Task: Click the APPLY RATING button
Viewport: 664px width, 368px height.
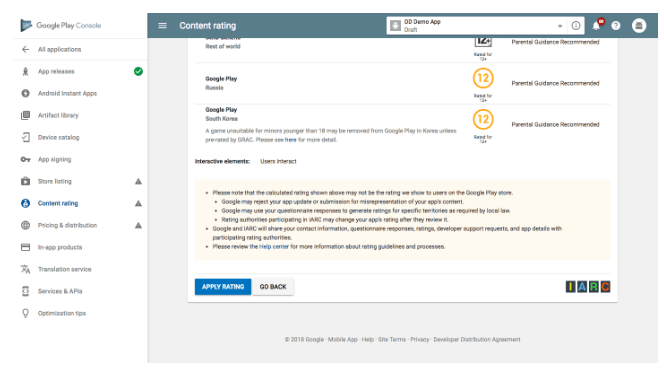Action: pyautogui.click(x=223, y=287)
